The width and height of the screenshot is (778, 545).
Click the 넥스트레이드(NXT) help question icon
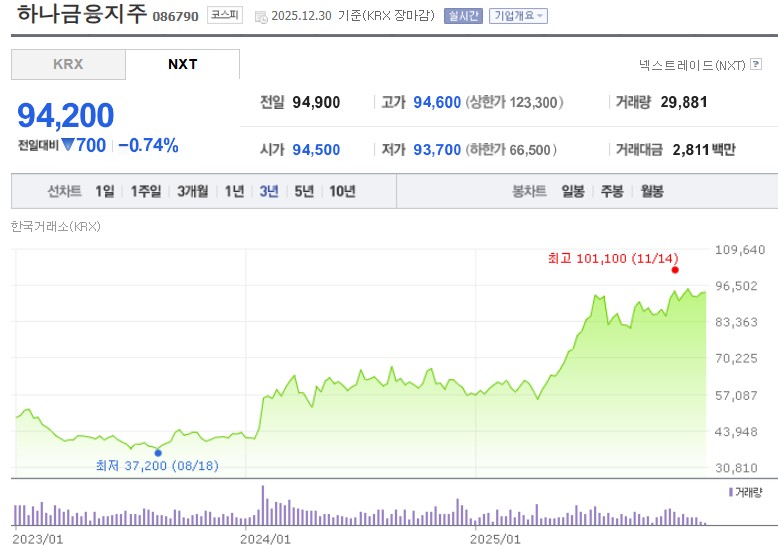click(756, 64)
